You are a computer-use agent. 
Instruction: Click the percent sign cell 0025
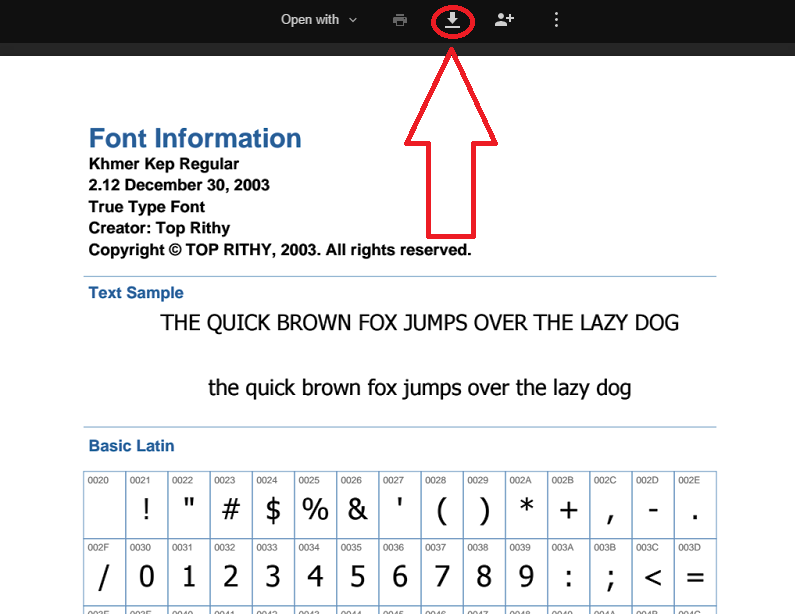click(315, 505)
